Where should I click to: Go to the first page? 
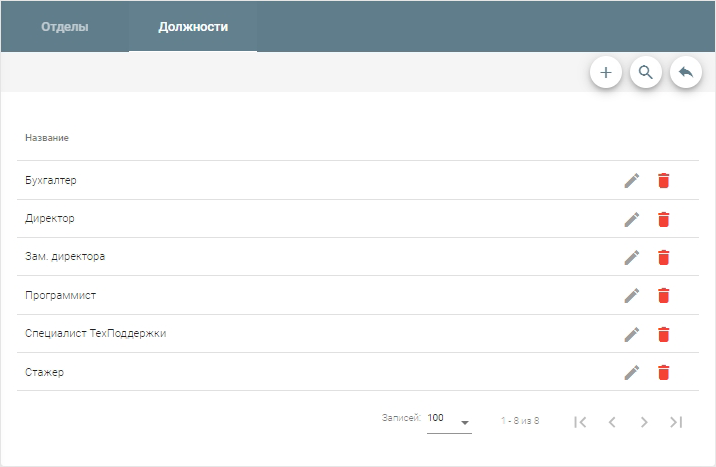click(x=580, y=422)
